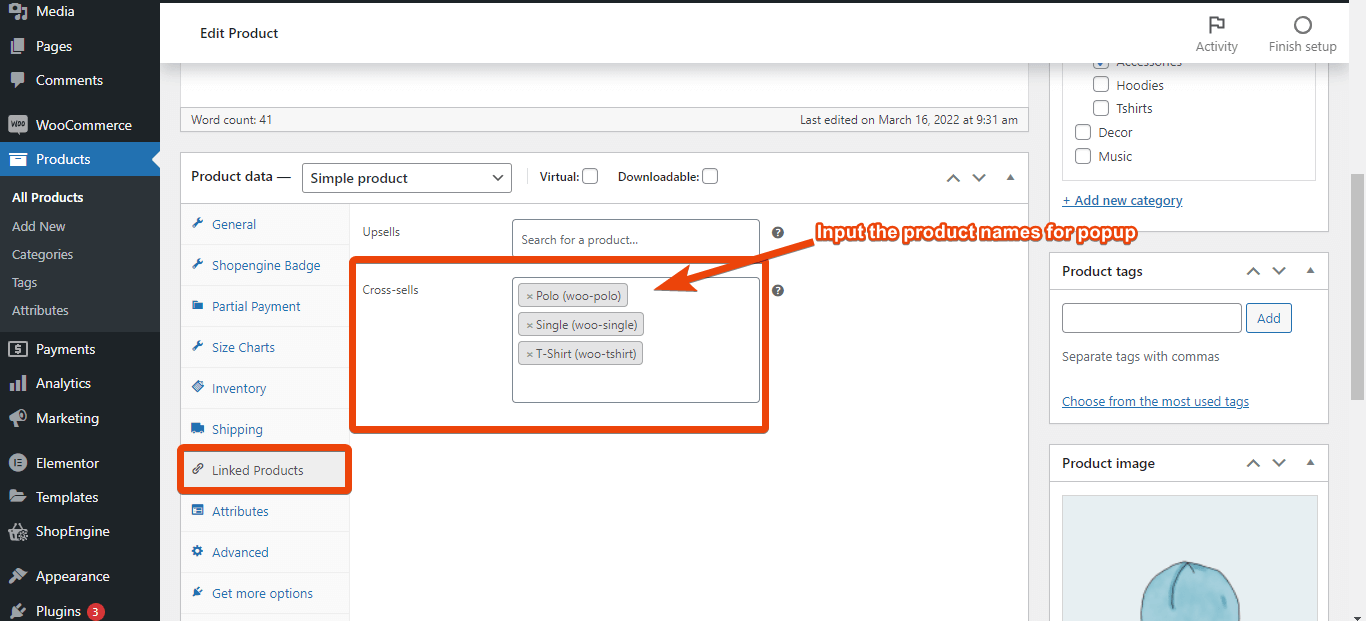
Task: Open the Simple product type dropdown
Action: (406, 178)
